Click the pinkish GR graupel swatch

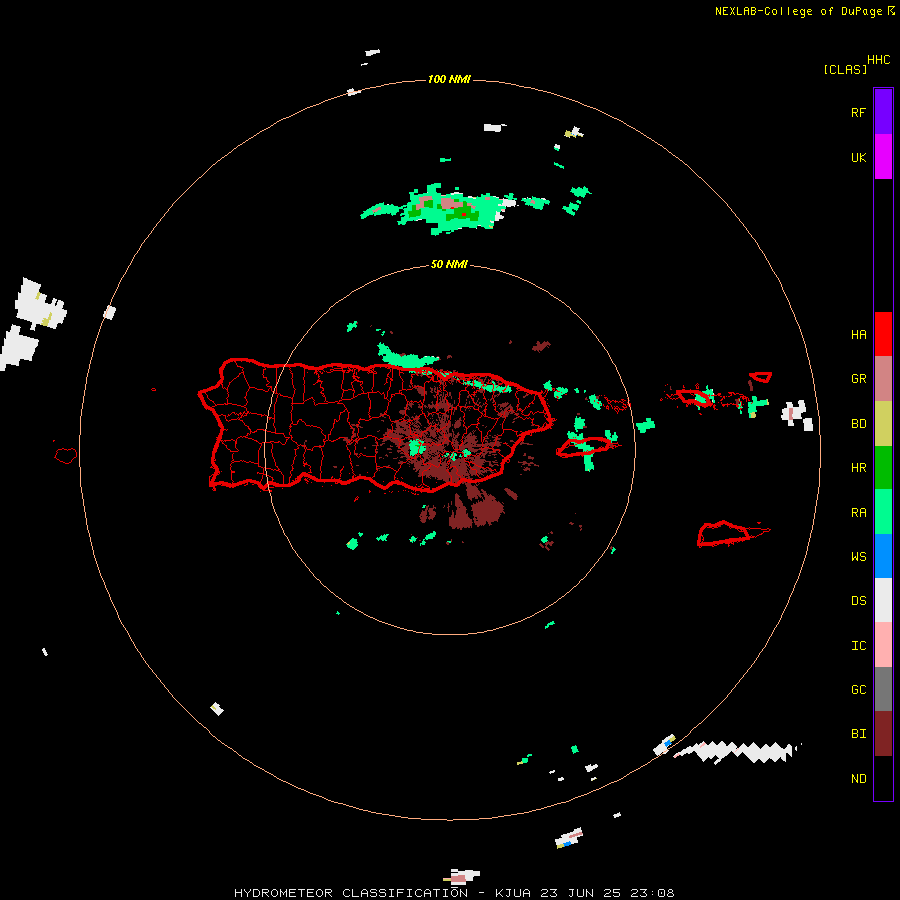(x=883, y=379)
